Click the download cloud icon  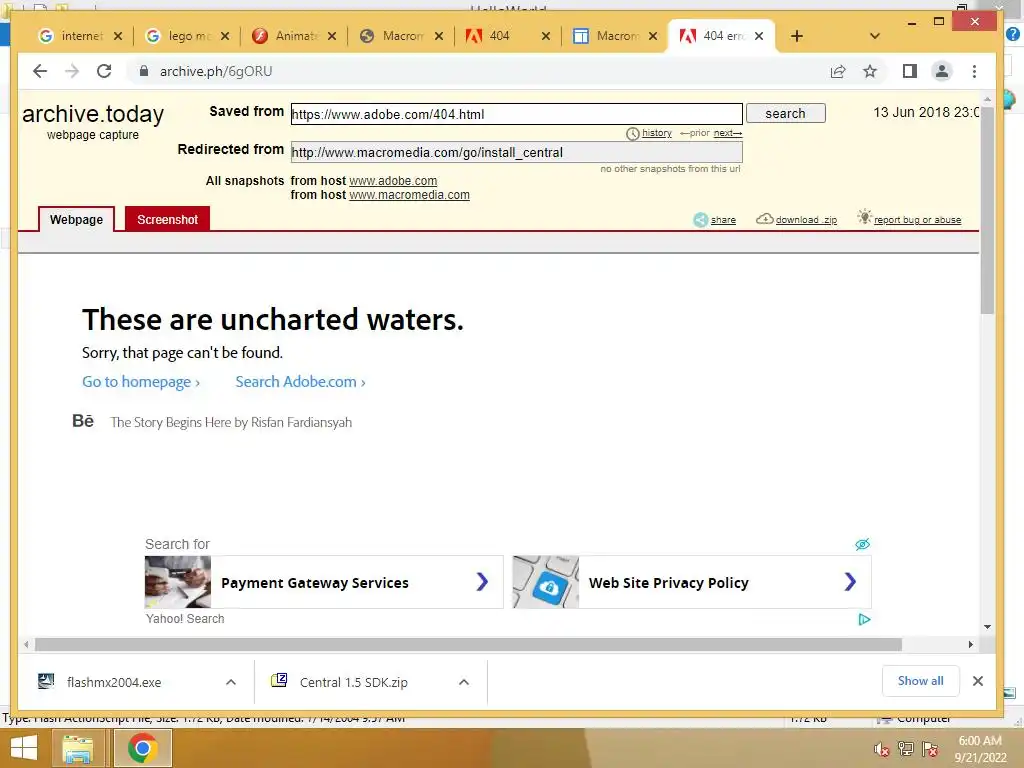point(765,218)
